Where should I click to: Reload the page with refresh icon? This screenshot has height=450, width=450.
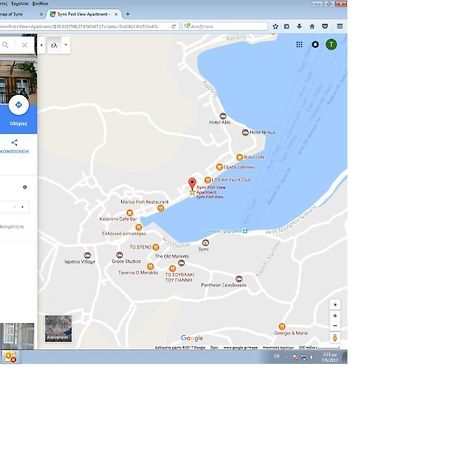[x=174, y=26]
